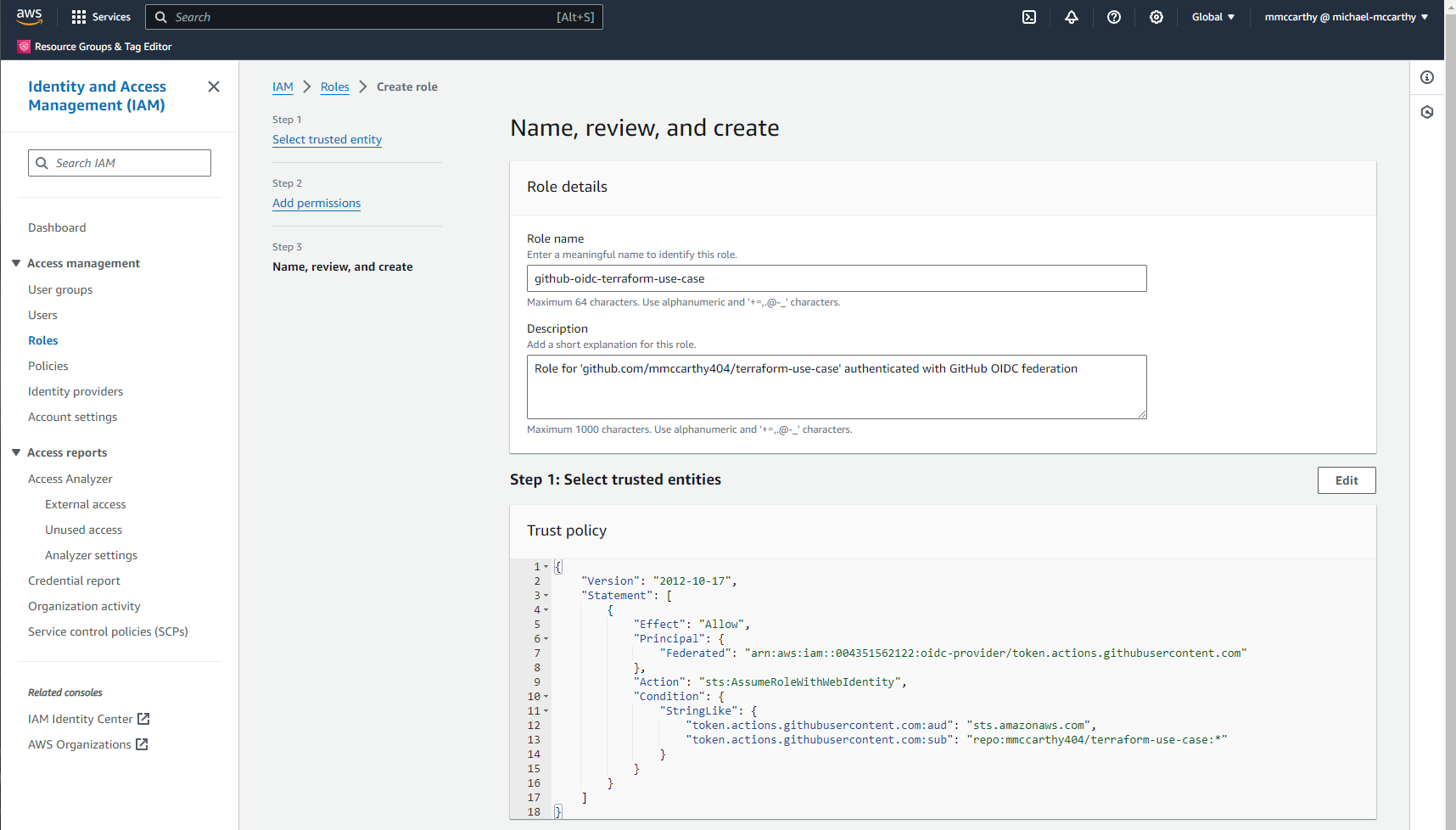The height and width of the screenshot is (830, 1456).
Task: Open Unused access findings
Action: pos(84,530)
